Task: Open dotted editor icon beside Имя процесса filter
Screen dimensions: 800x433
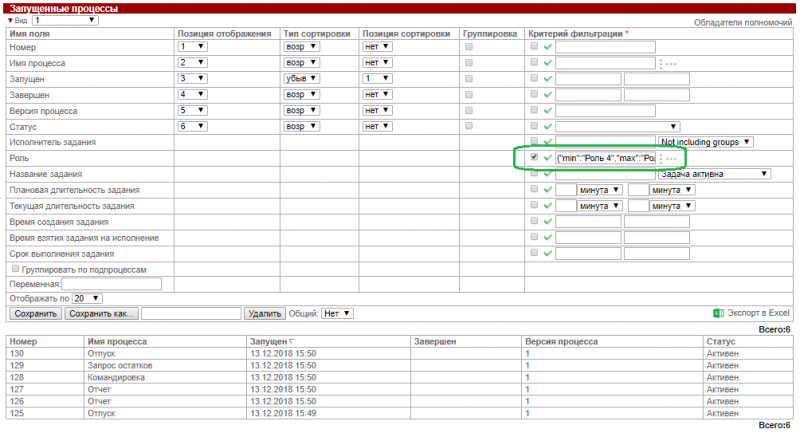Action: point(669,63)
